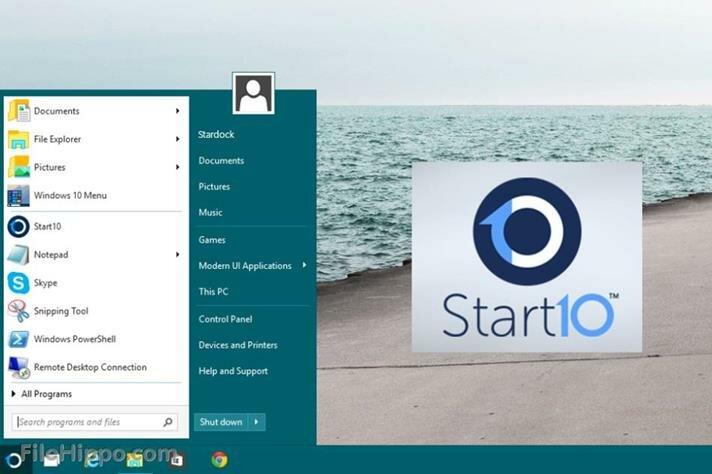Click the File Explorer icon

pos(19,139)
